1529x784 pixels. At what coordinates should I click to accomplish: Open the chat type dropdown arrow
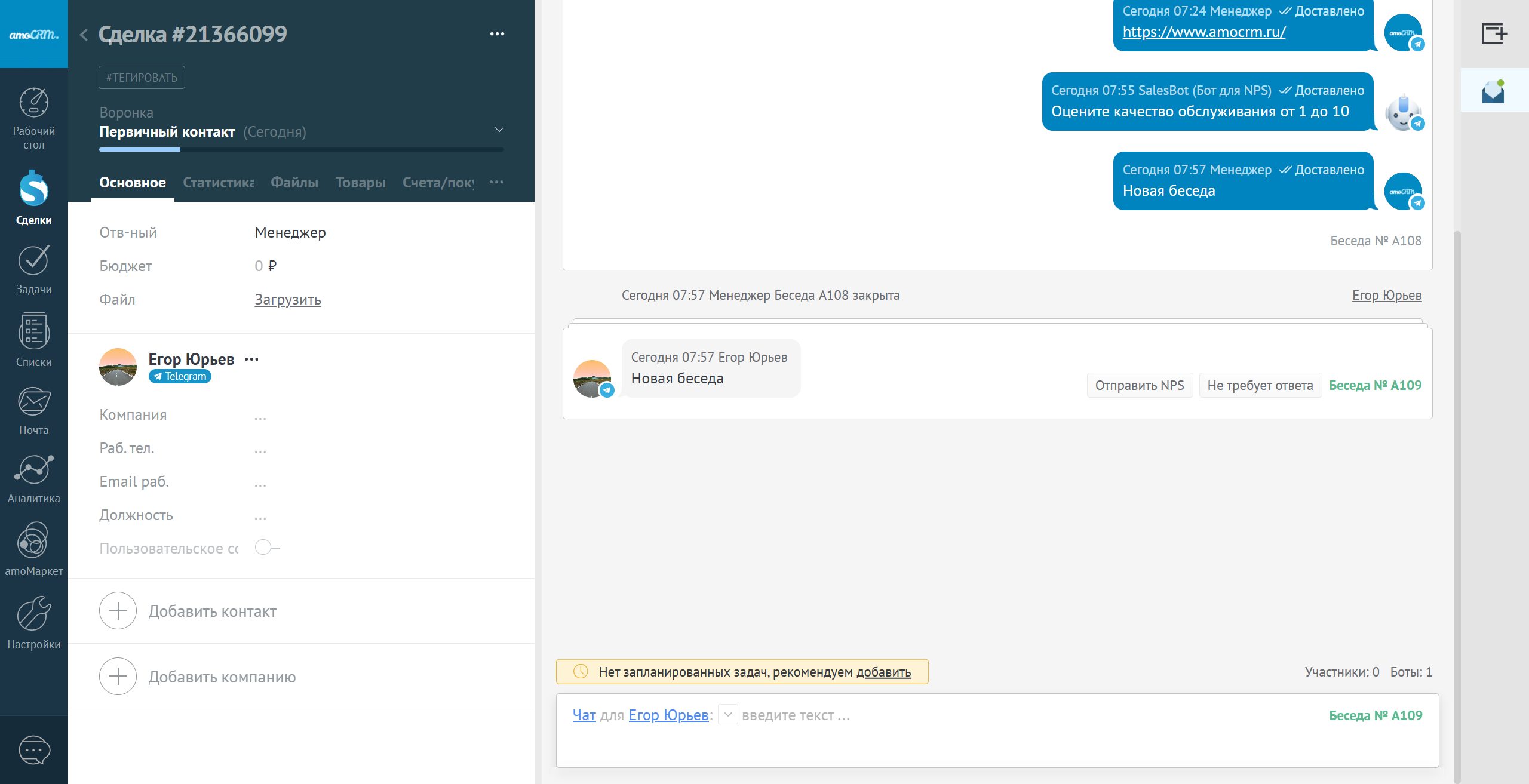tap(727, 715)
